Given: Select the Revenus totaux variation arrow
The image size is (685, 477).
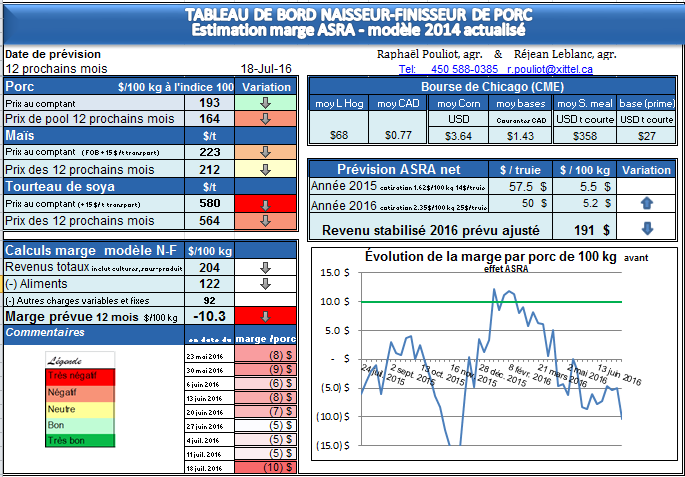Looking at the screenshot, I should coord(266,267).
